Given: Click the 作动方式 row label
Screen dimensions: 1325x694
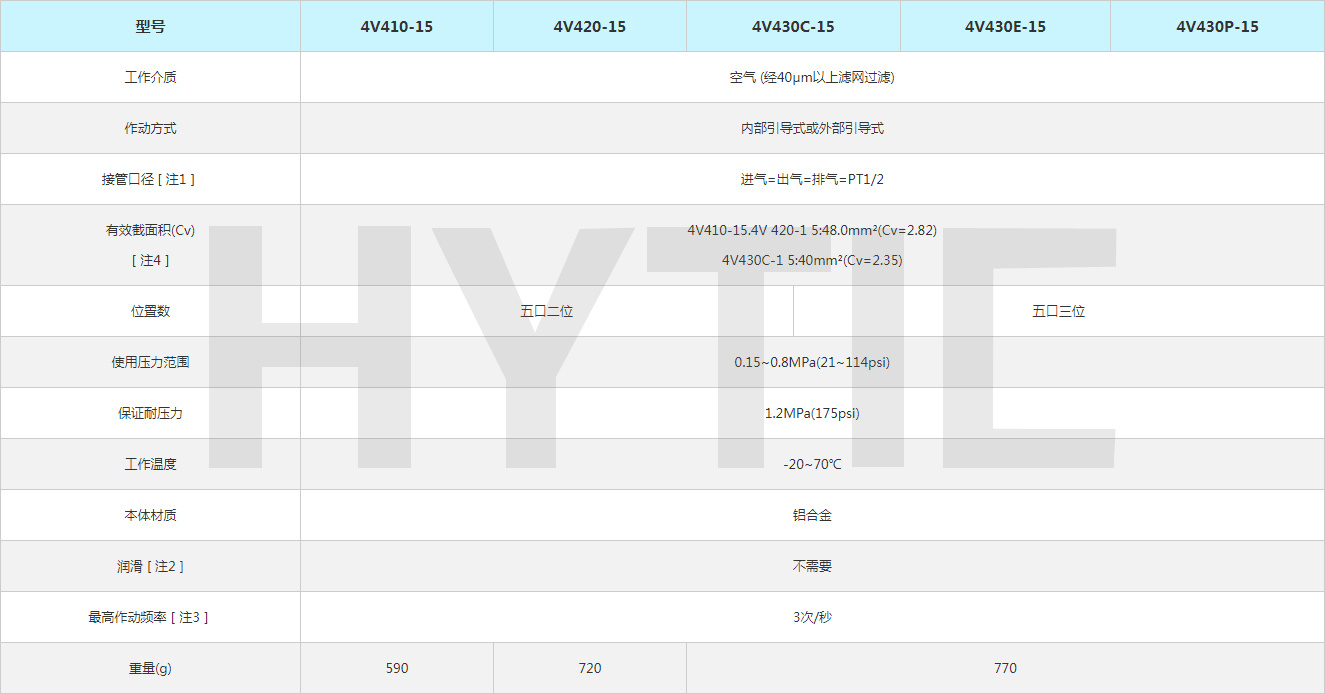Looking at the screenshot, I should (x=150, y=128).
